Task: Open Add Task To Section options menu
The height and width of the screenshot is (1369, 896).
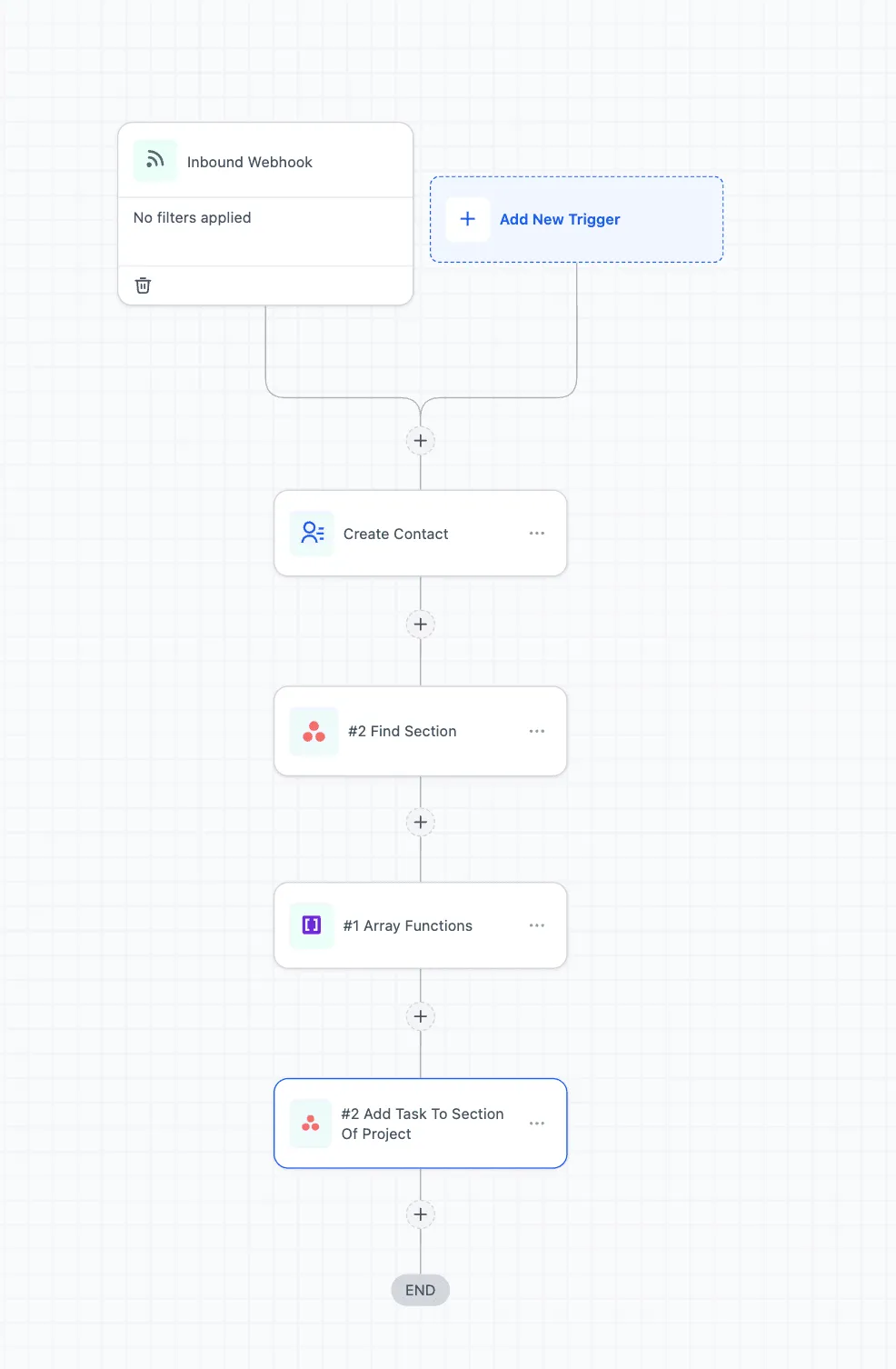Action: tap(537, 1124)
